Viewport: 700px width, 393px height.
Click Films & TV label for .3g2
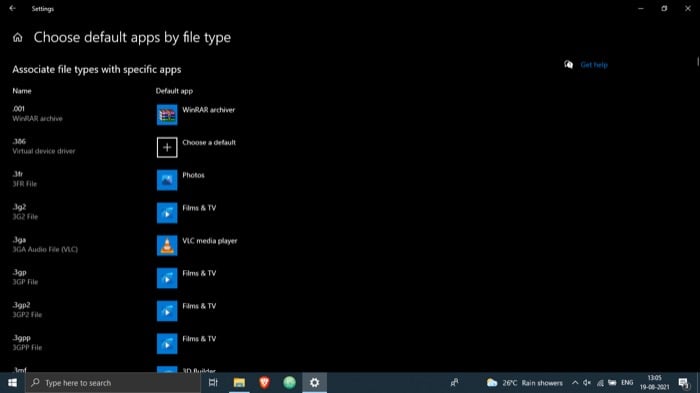click(199, 208)
